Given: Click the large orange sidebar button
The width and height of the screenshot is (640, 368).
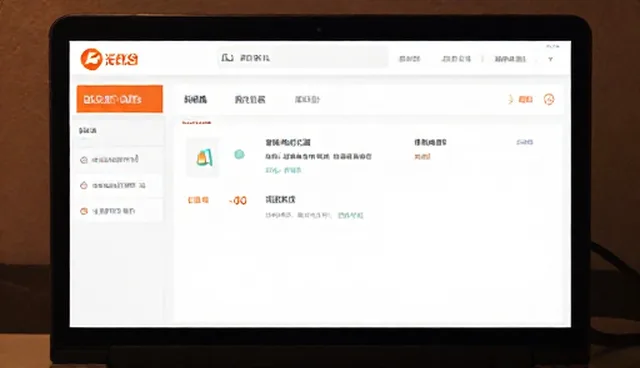Looking at the screenshot, I should pos(120,99).
